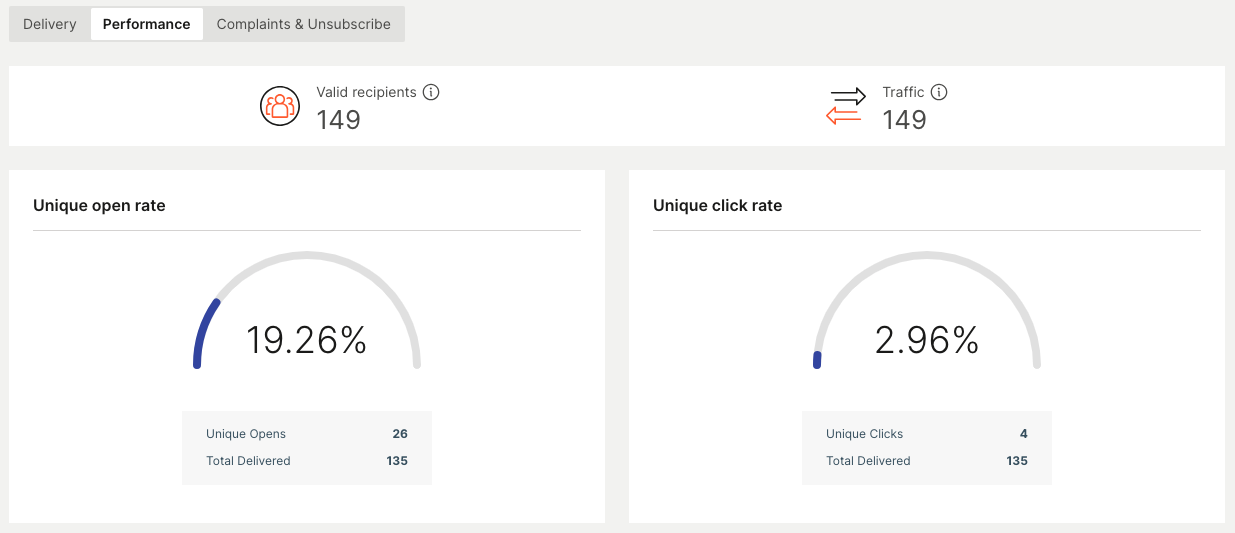The height and width of the screenshot is (533, 1235).
Task: Click the Valid recipients label
Action: [366, 92]
